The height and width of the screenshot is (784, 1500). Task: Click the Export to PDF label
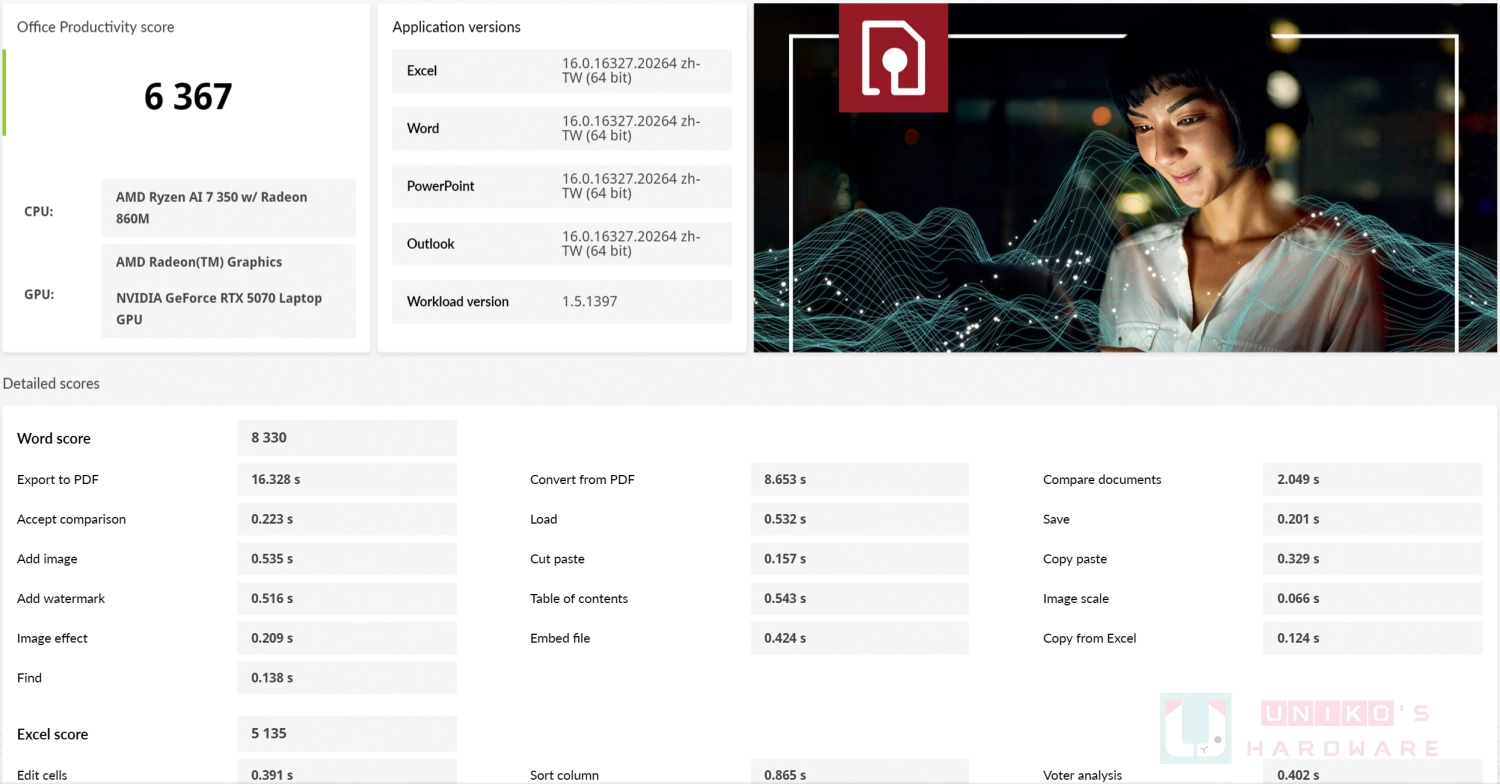click(x=58, y=480)
